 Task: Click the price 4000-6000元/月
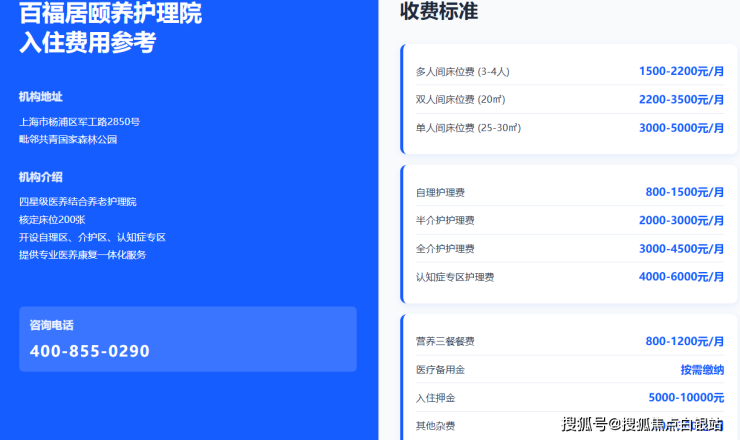point(681,277)
